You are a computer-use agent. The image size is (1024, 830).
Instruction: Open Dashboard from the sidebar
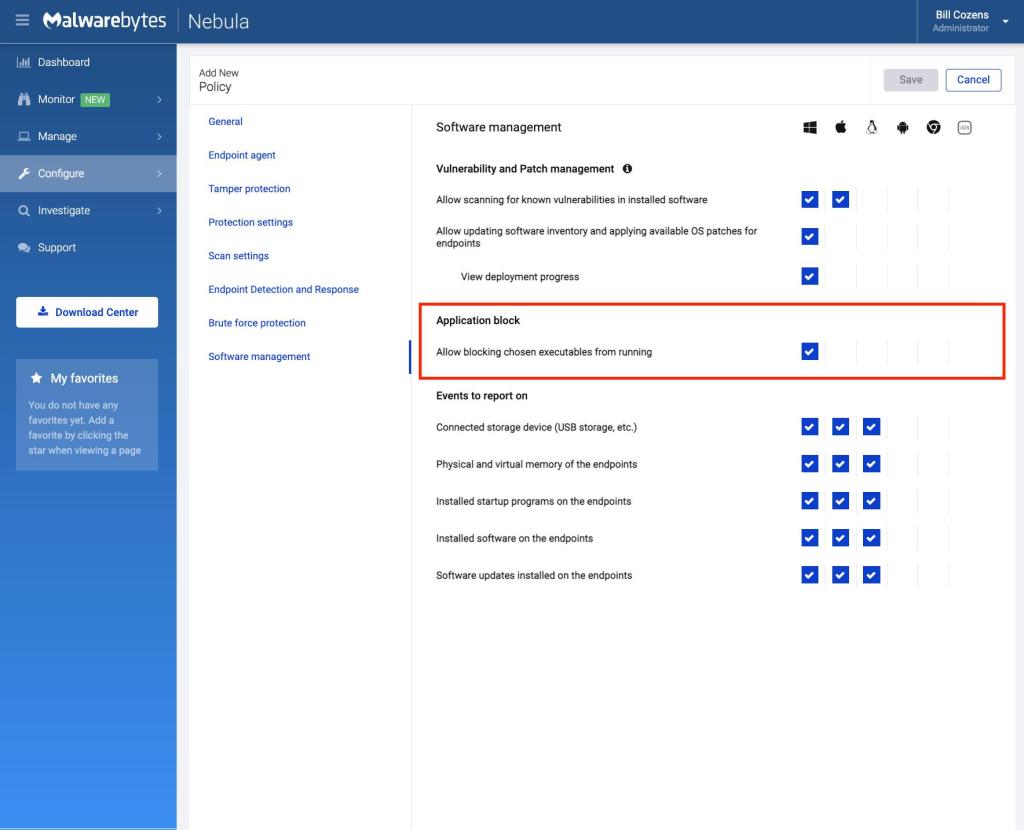(63, 62)
